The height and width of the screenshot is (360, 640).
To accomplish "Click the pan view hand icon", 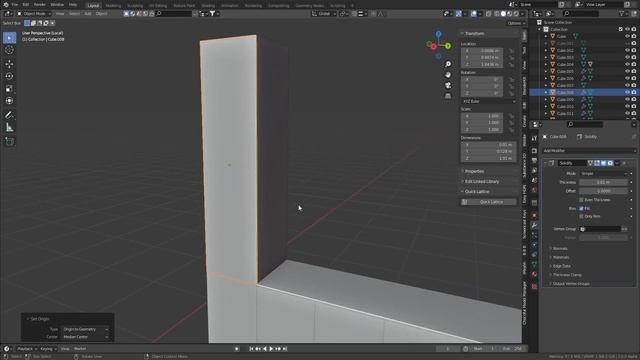I will click(x=448, y=75).
